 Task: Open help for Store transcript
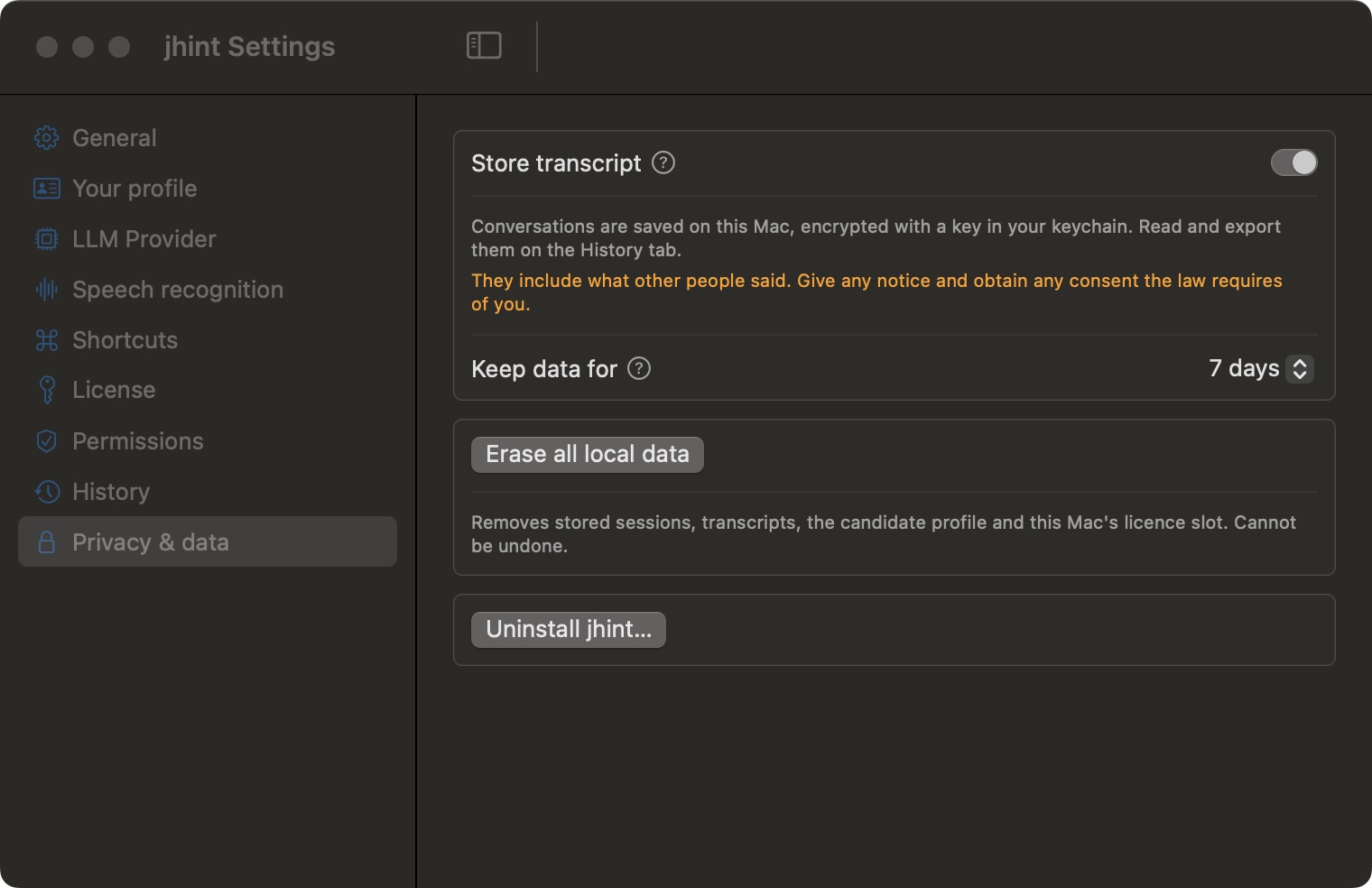click(663, 162)
